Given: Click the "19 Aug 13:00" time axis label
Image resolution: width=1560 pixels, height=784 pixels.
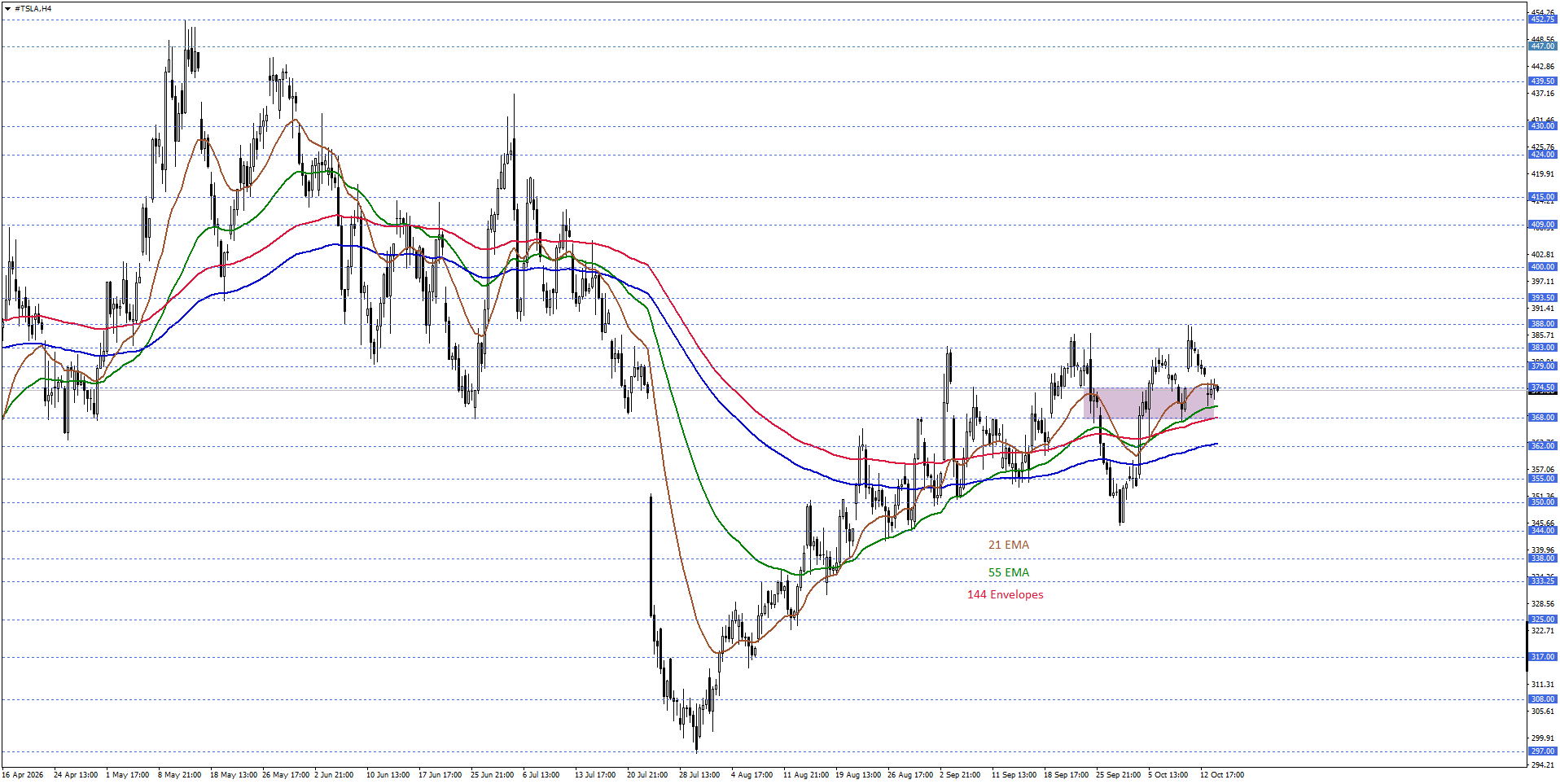Looking at the screenshot, I should (858, 775).
